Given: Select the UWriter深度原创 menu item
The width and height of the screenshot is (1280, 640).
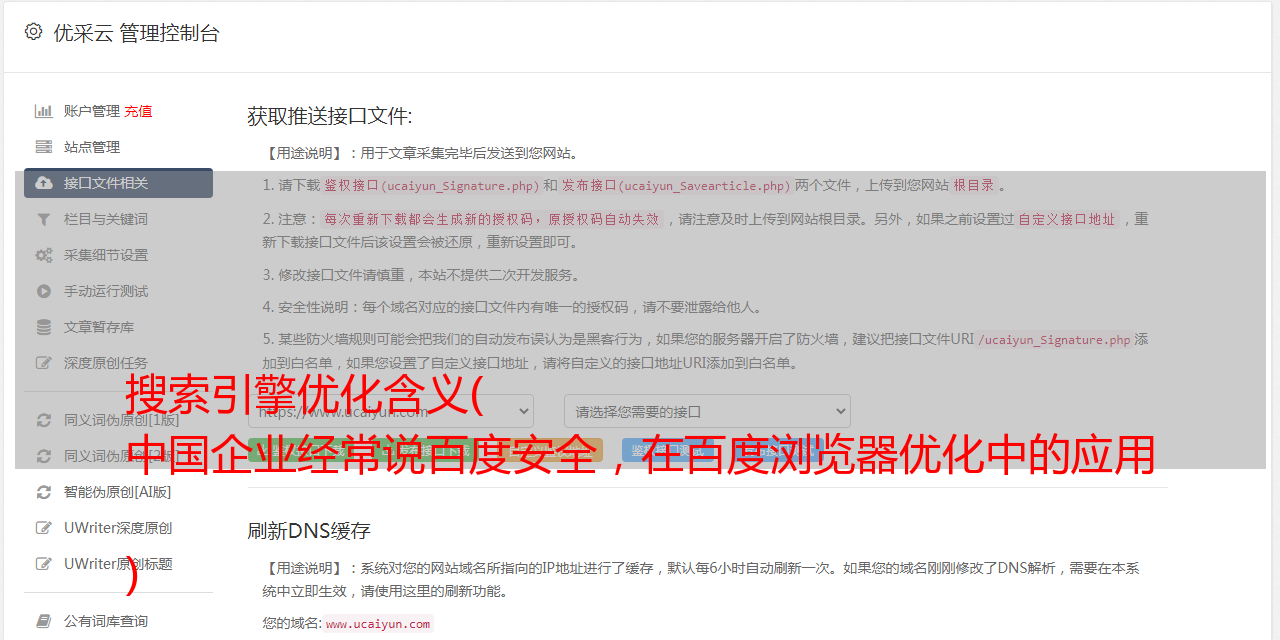Looking at the screenshot, I should tap(118, 528).
